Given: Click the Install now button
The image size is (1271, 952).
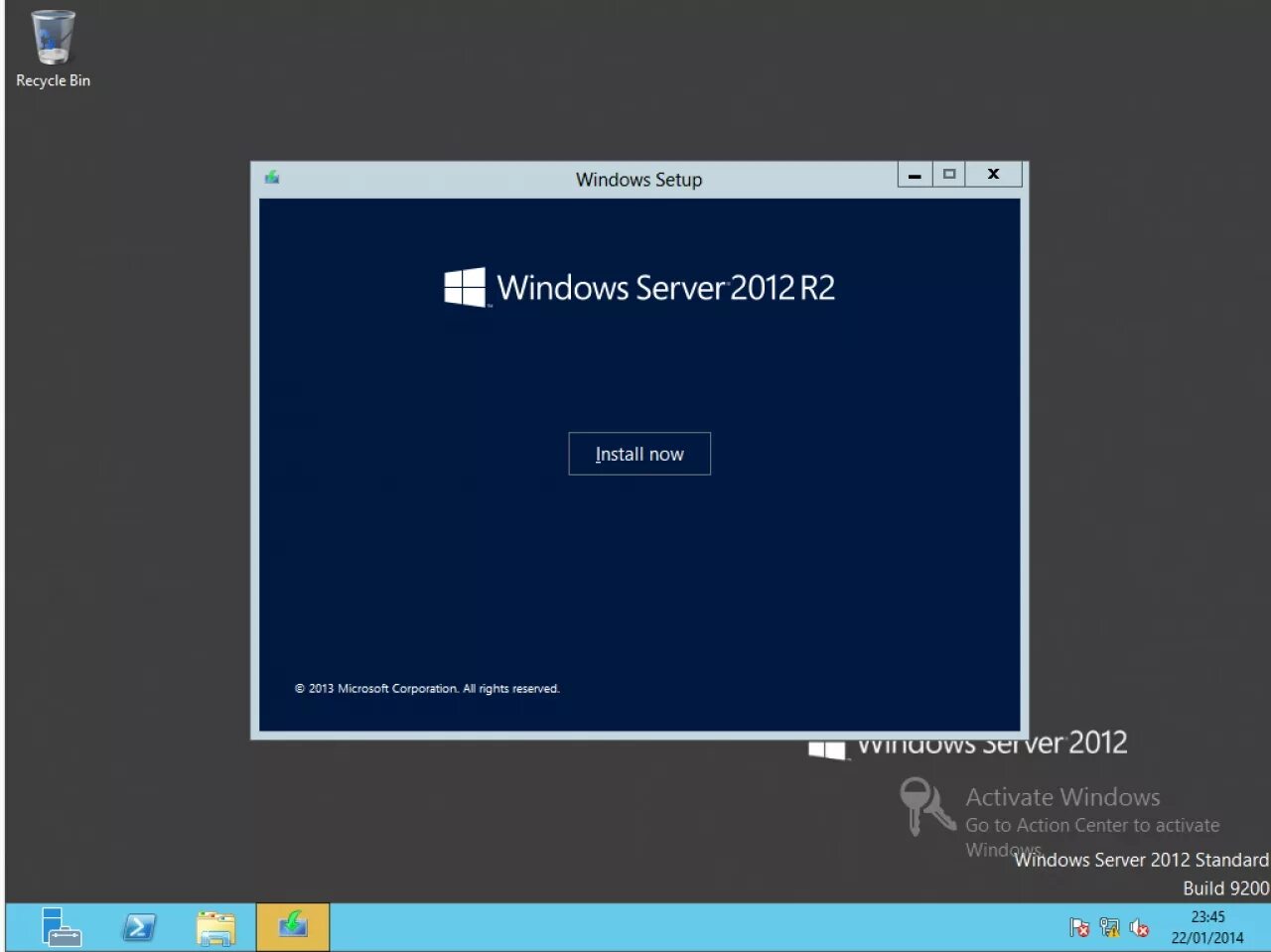Looking at the screenshot, I should coord(639,454).
